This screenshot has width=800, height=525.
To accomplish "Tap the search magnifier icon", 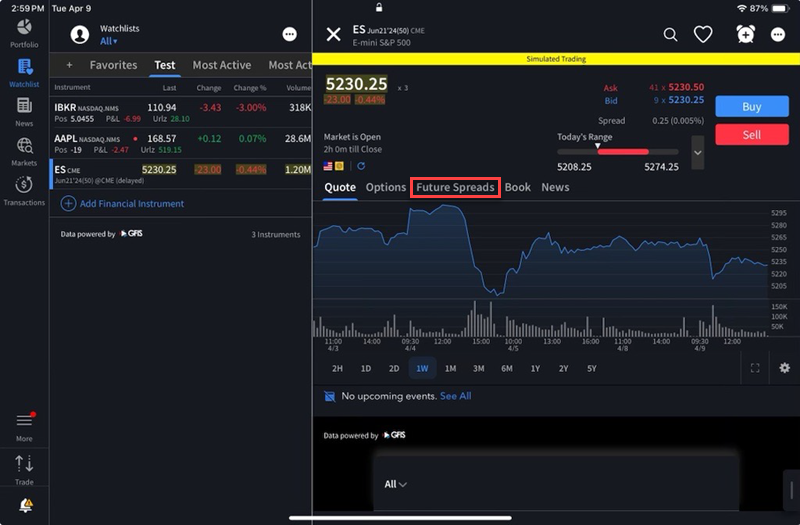I will 671,35.
